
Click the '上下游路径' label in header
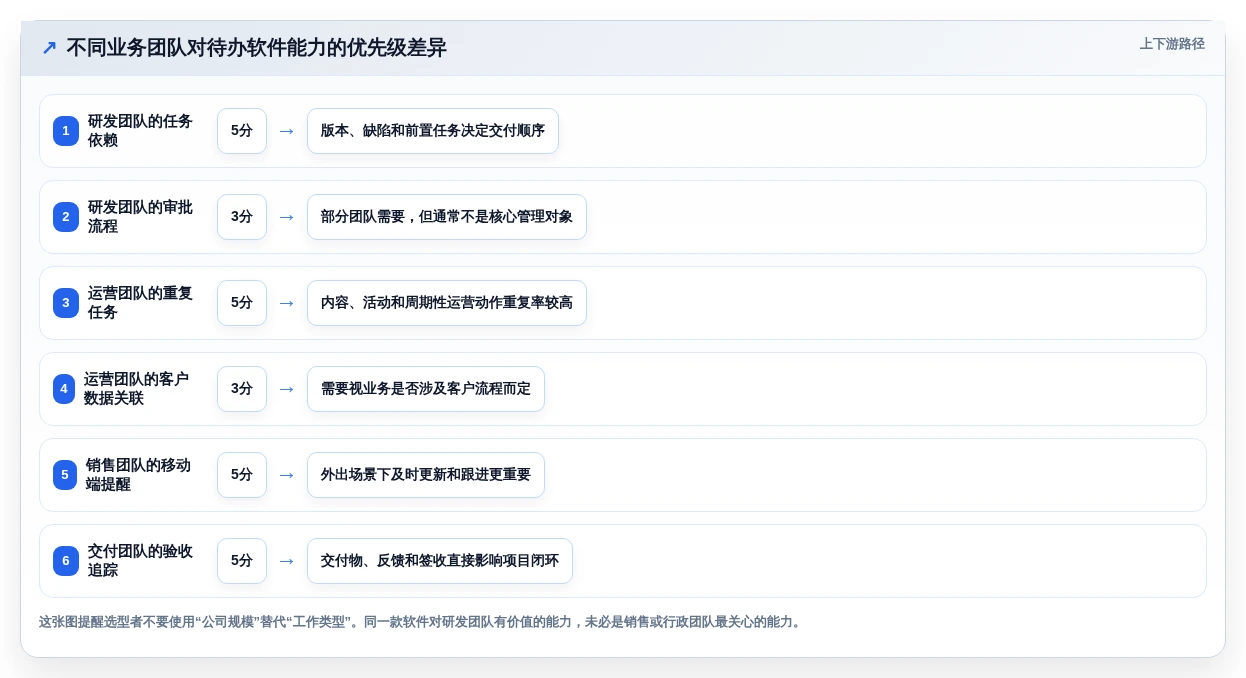click(1172, 44)
